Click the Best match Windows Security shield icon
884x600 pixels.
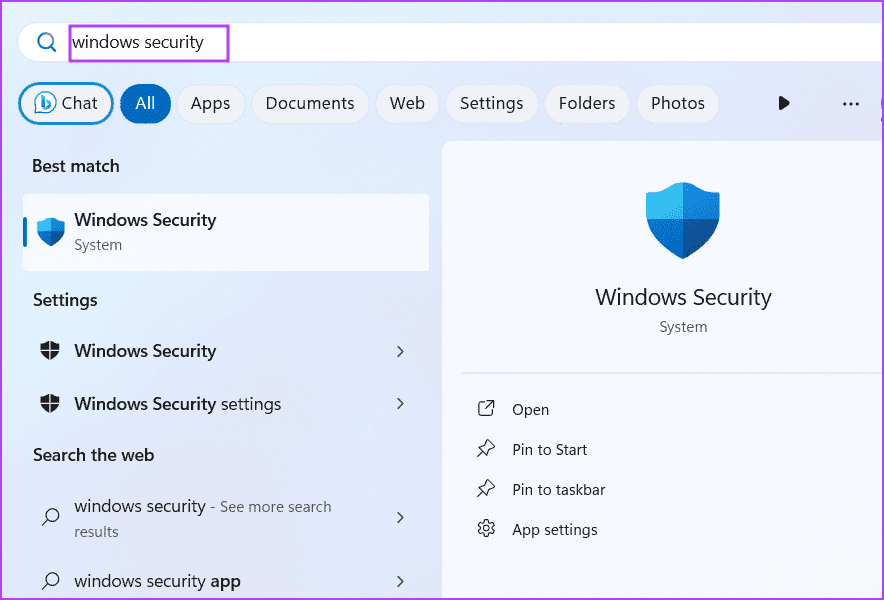tap(51, 232)
